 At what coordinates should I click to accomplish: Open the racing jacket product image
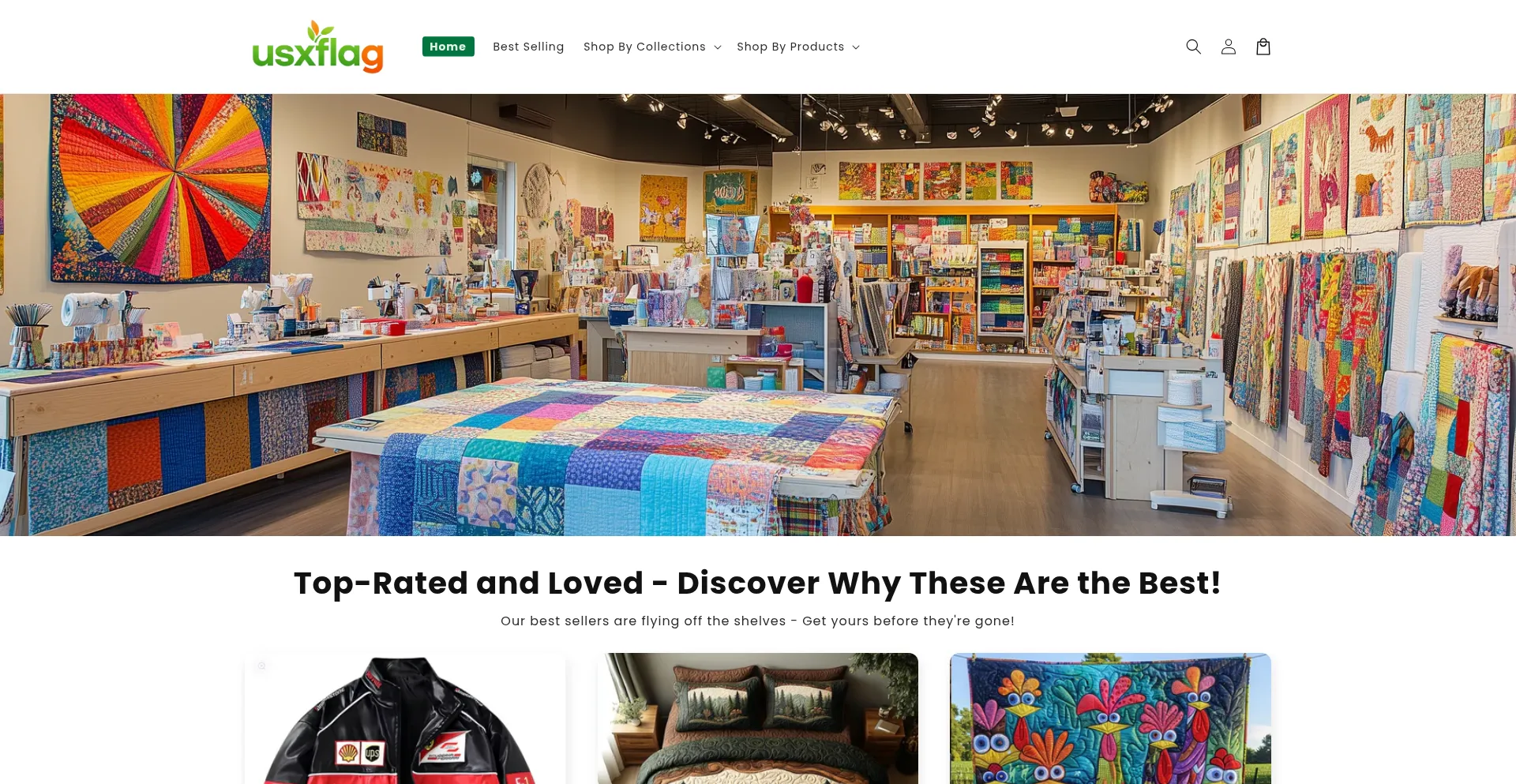(405, 718)
